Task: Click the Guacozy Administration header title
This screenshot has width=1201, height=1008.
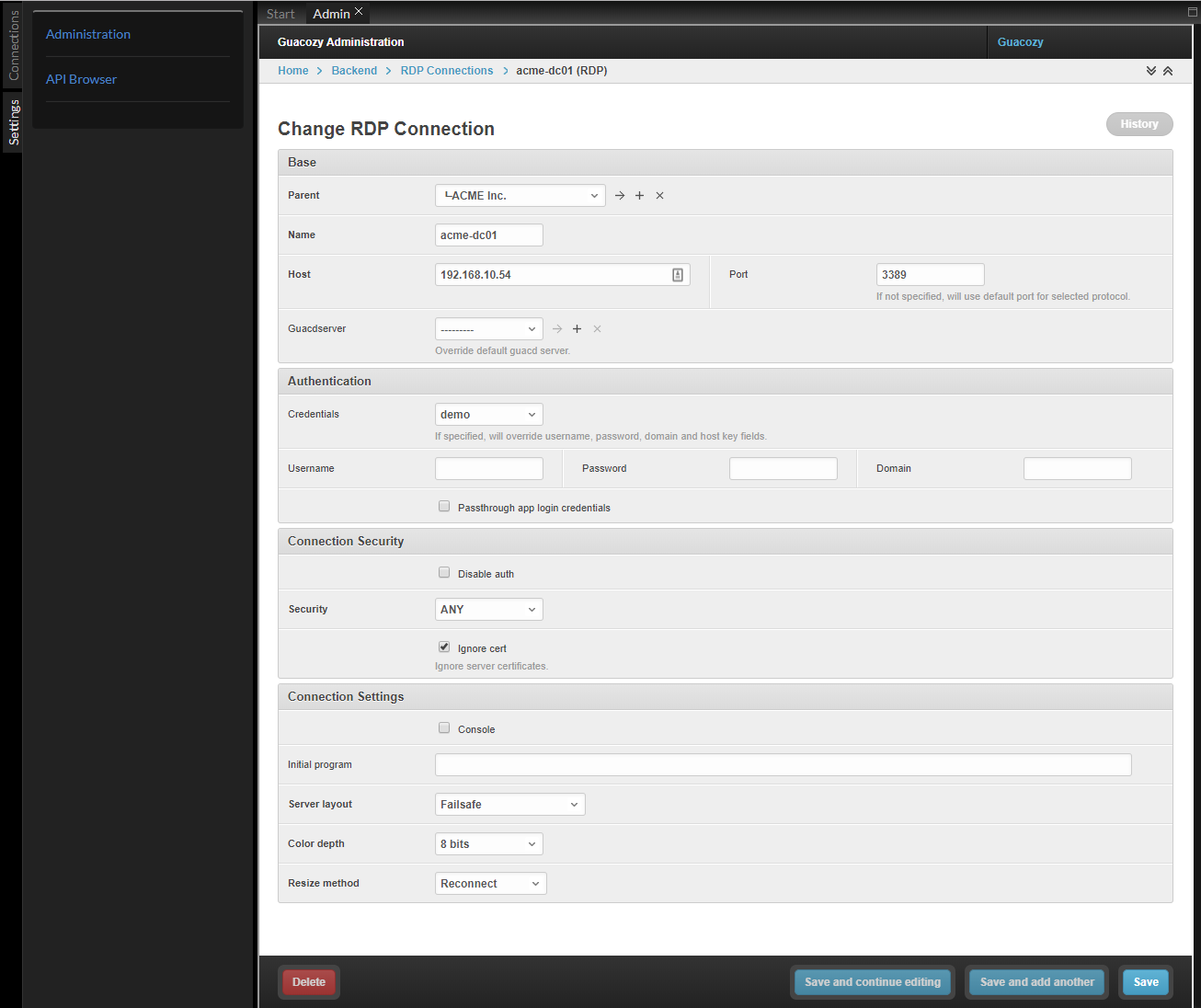Action: (x=341, y=42)
